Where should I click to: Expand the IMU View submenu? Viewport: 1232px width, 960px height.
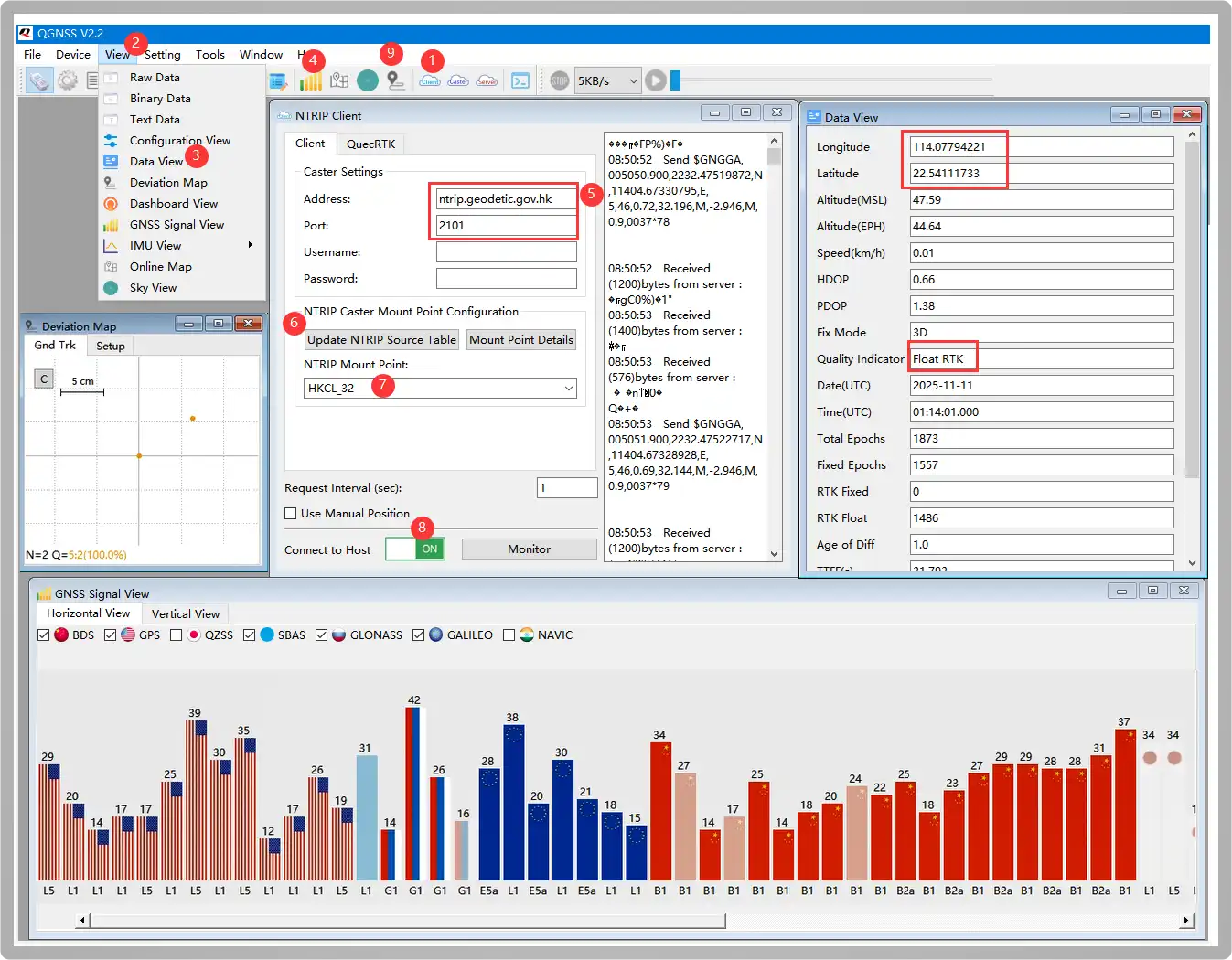tap(155, 246)
